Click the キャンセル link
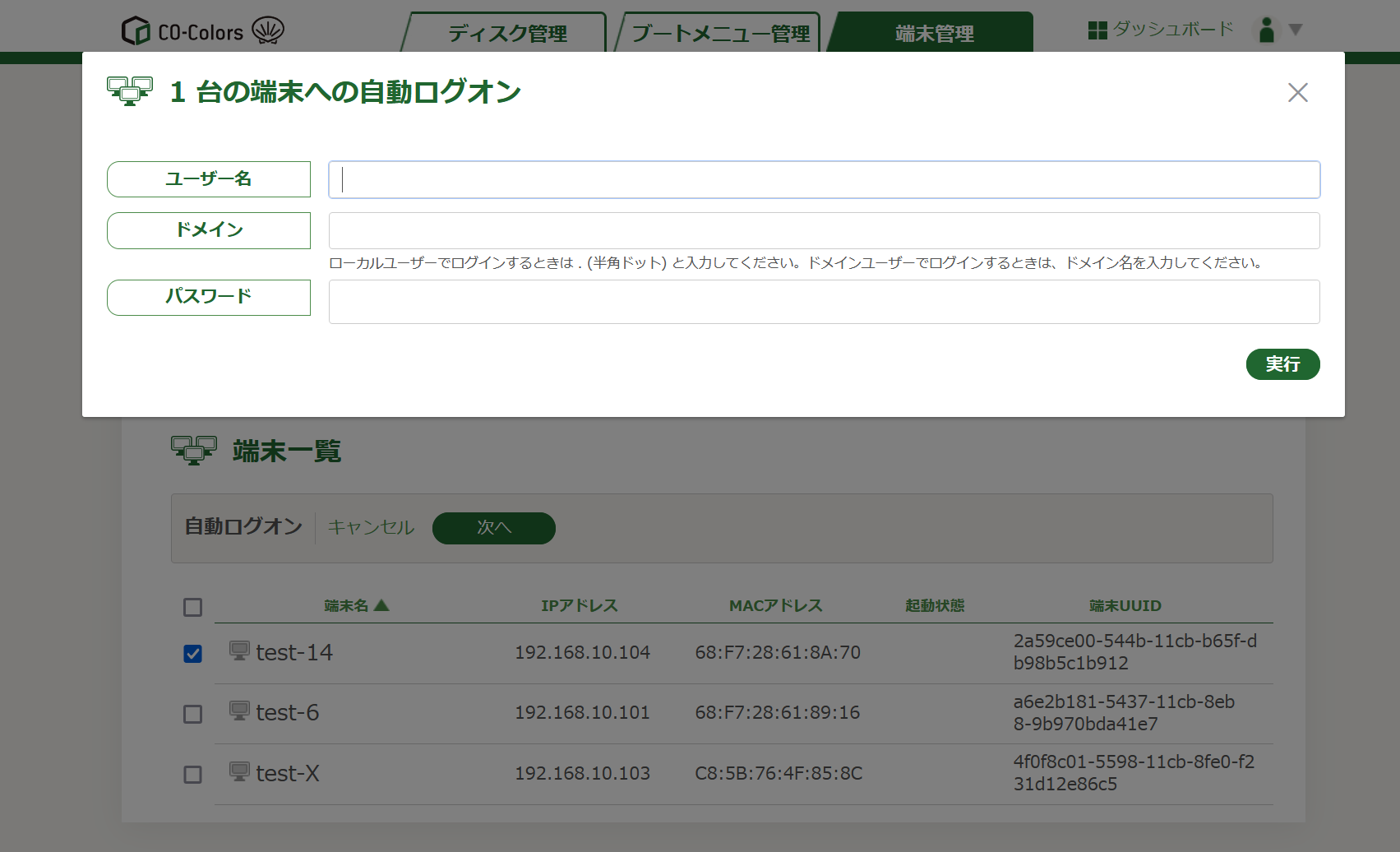Image resolution: width=1400 pixels, height=852 pixels. [371, 527]
